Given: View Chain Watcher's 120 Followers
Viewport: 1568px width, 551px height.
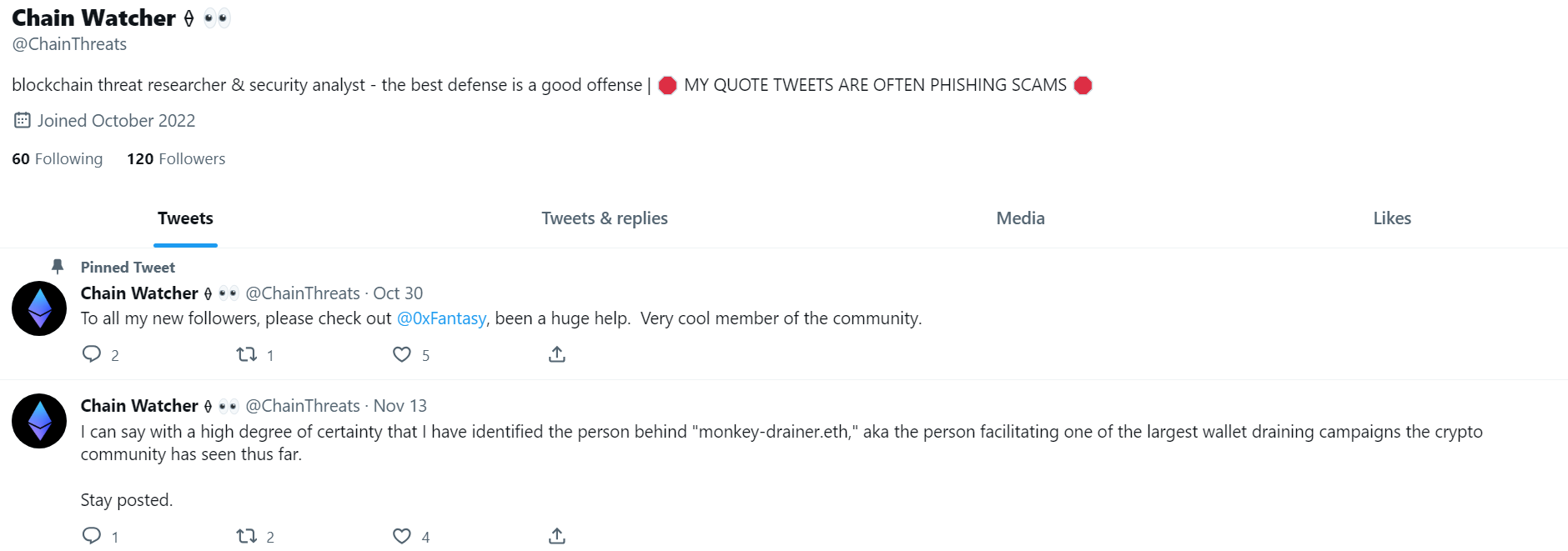Looking at the screenshot, I should tap(175, 158).
